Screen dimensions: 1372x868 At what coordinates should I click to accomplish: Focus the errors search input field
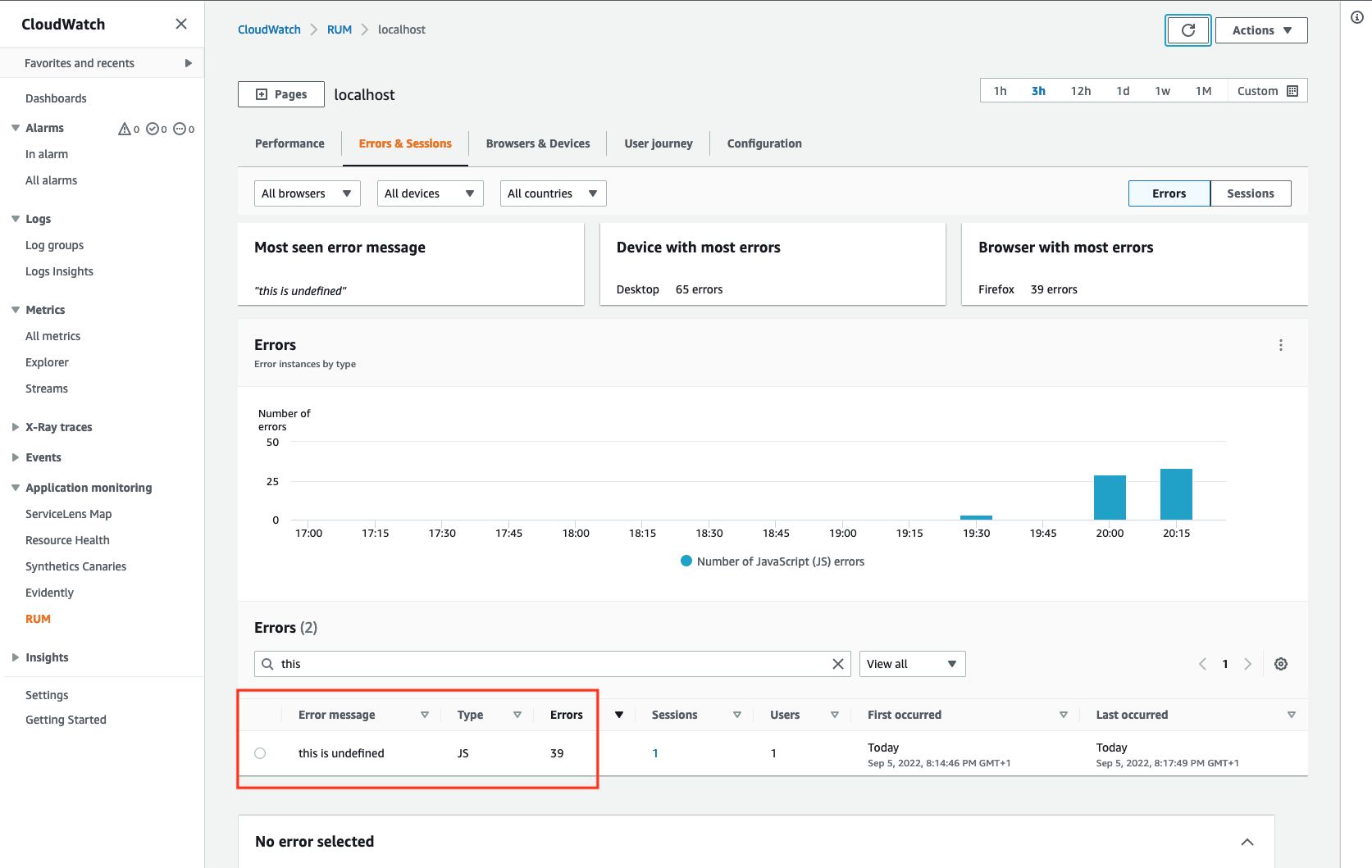click(553, 664)
